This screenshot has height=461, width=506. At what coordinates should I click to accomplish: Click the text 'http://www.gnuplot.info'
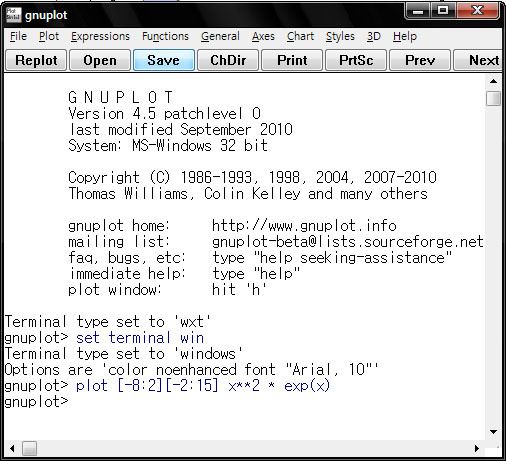click(304, 226)
